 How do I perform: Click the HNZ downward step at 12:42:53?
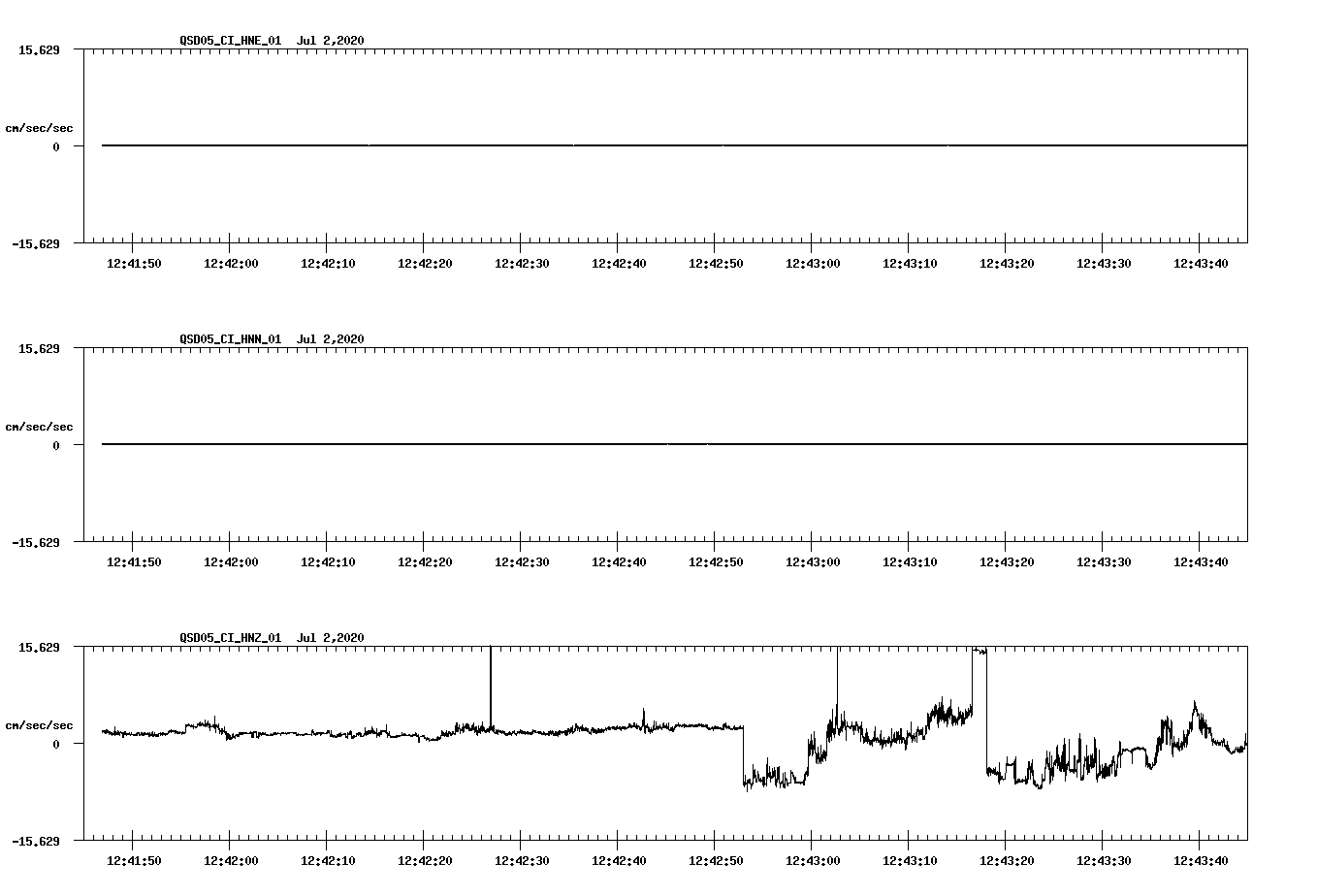tap(744, 756)
